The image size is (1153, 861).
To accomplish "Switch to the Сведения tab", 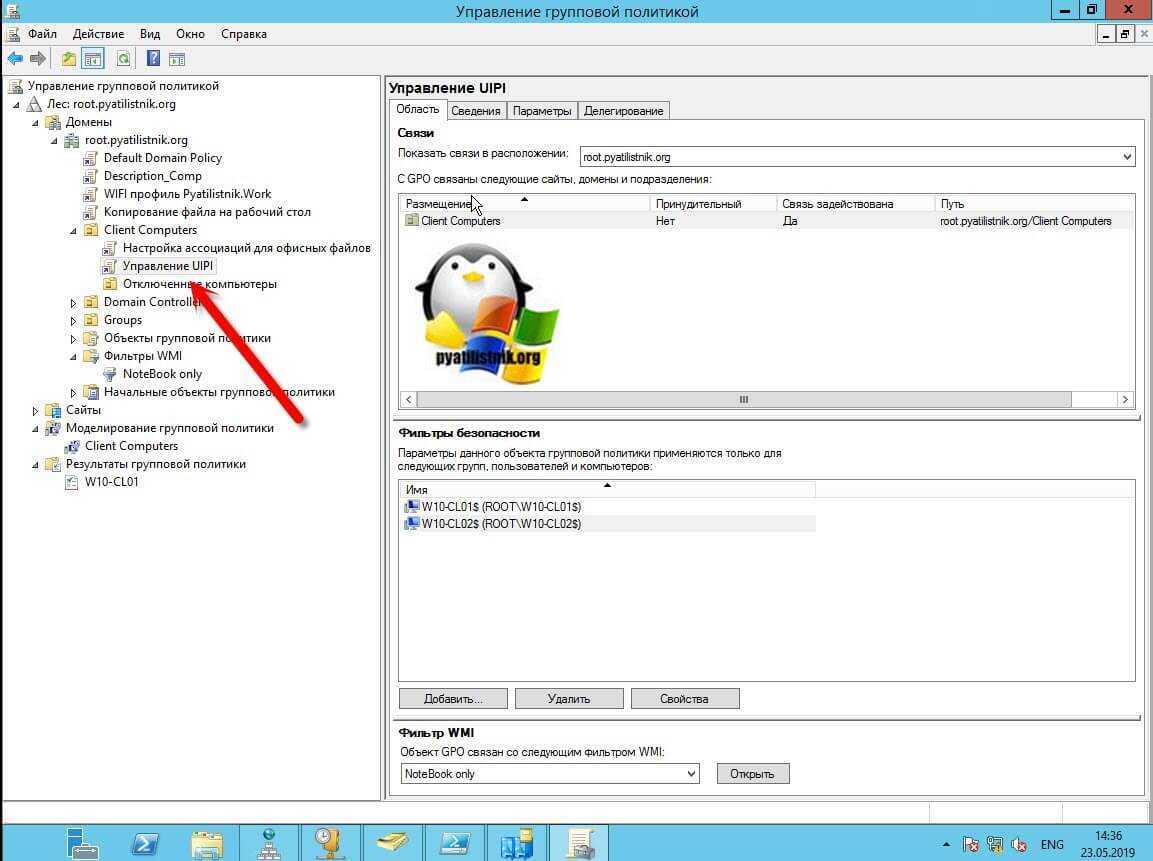I will pyautogui.click(x=476, y=111).
